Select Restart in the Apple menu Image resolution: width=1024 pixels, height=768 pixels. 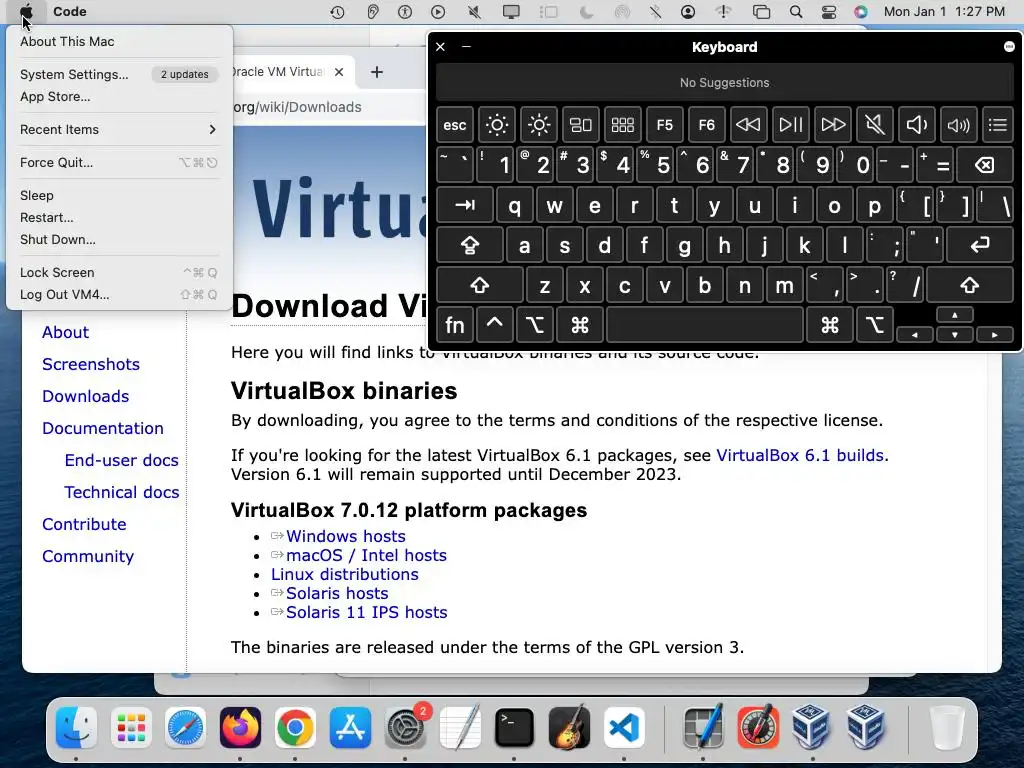pyautogui.click(x=119, y=217)
